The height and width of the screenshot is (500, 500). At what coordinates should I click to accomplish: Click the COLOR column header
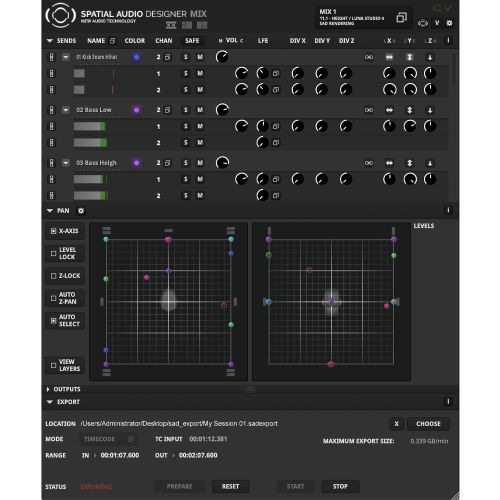coord(135,41)
